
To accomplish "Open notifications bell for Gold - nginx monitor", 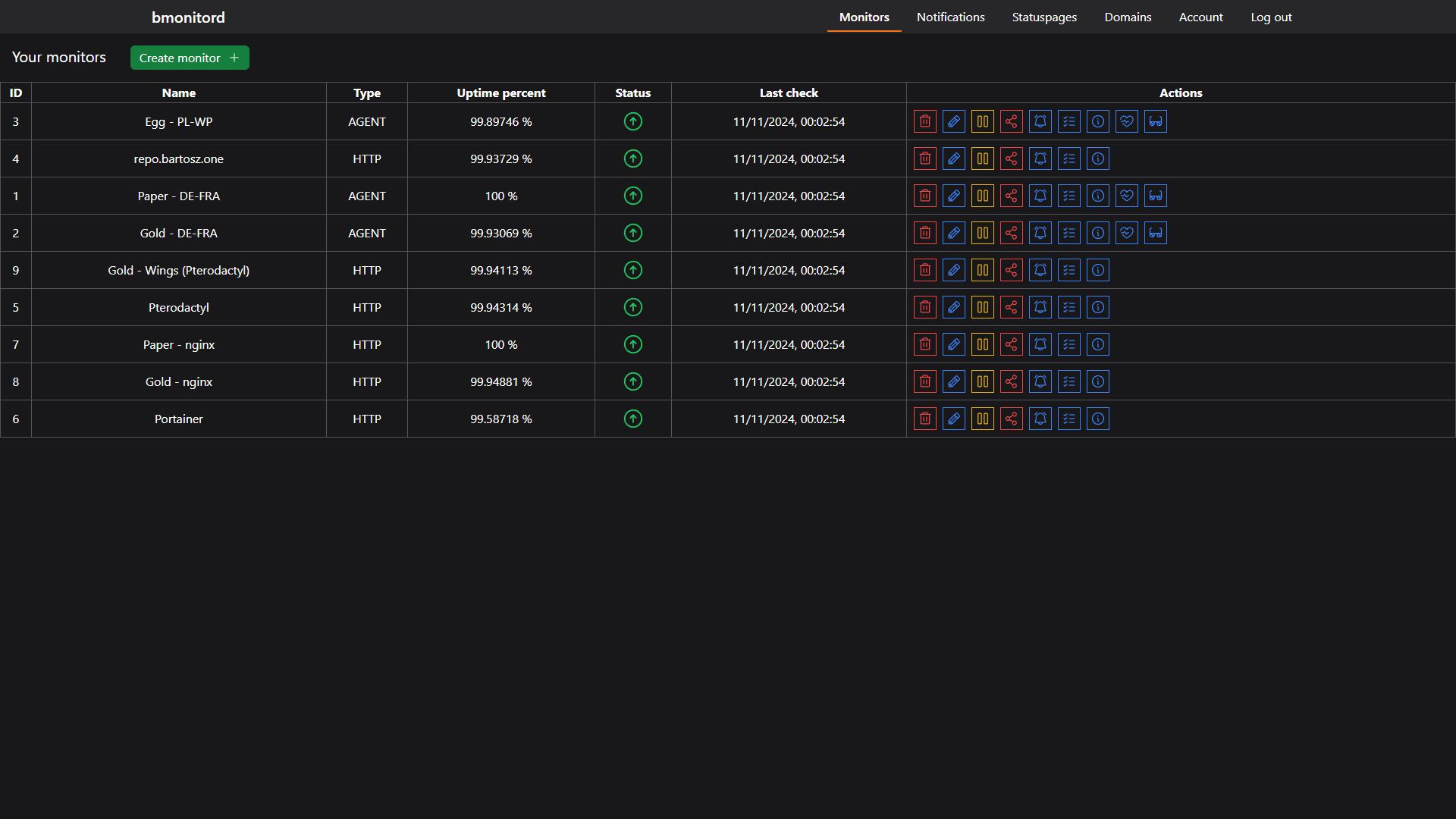I will [x=1040, y=381].
